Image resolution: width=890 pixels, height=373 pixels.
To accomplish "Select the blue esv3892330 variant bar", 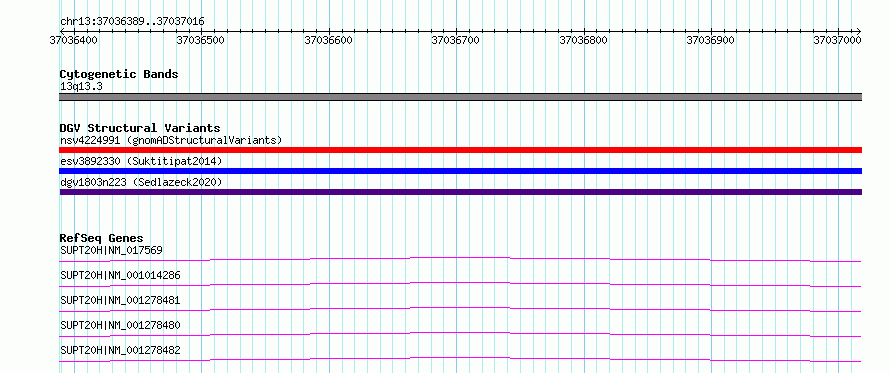I will (461, 171).
